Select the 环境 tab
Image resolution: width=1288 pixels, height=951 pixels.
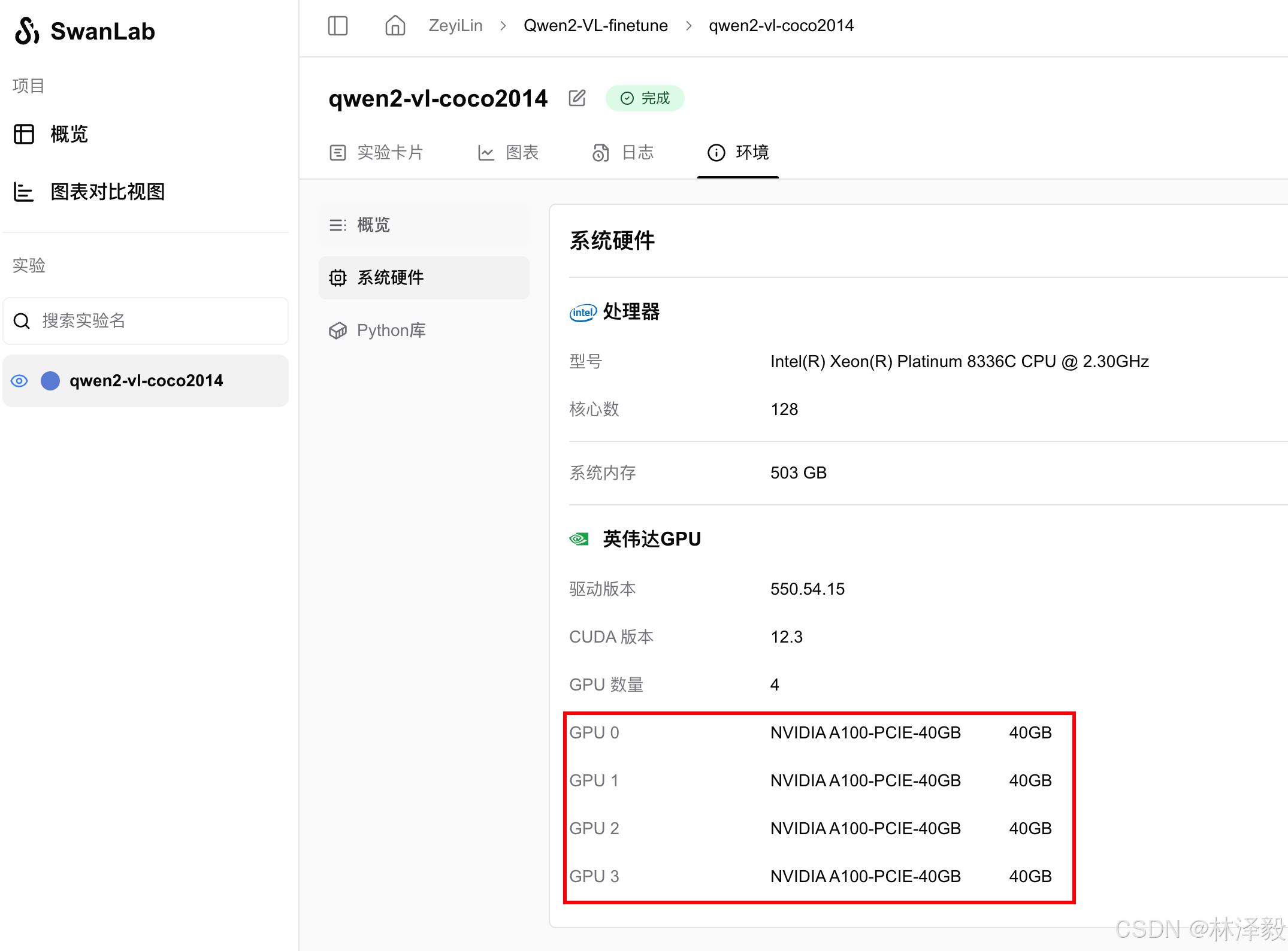[738, 153]
